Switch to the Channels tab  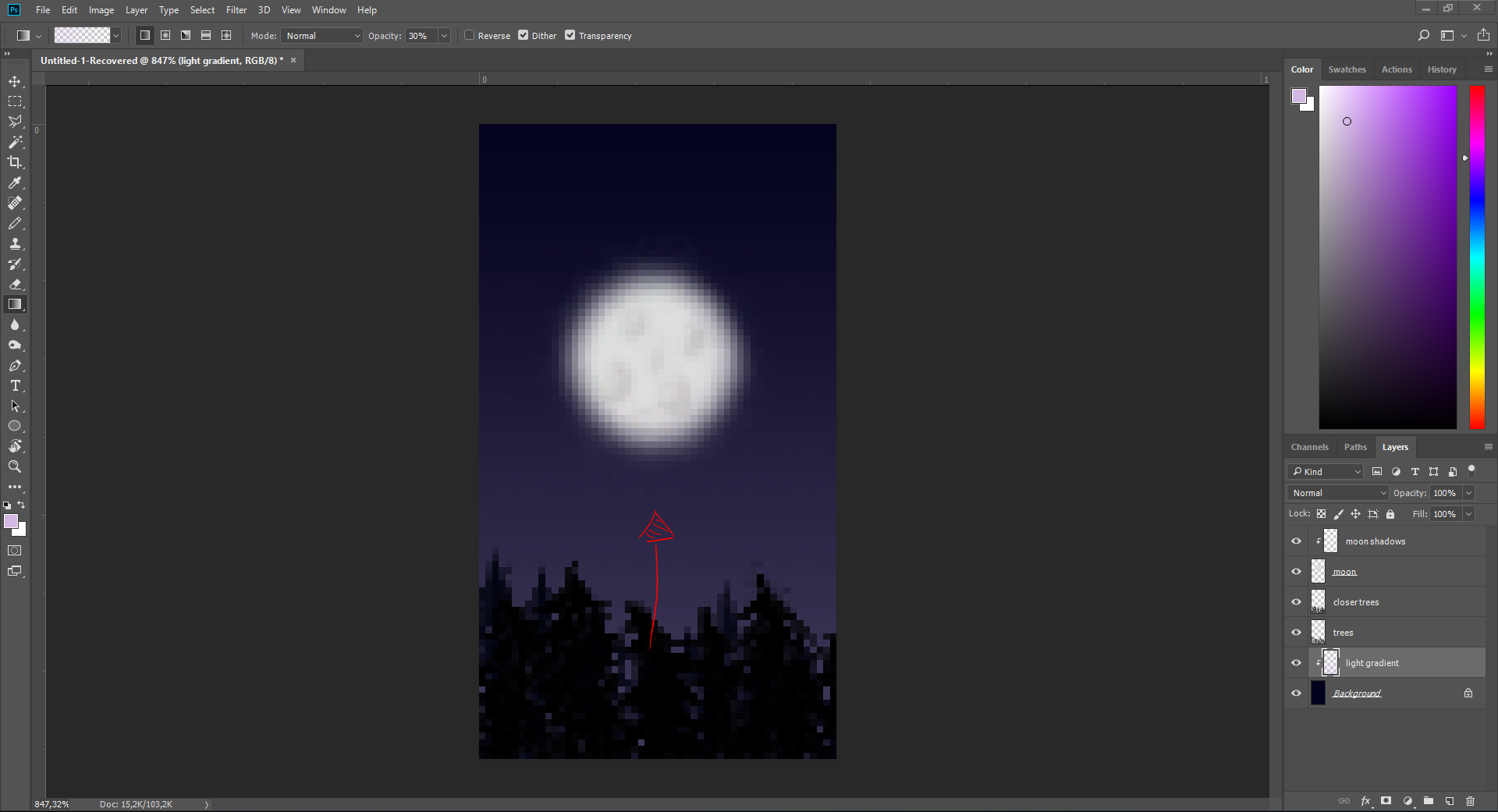coord(1309,447)
